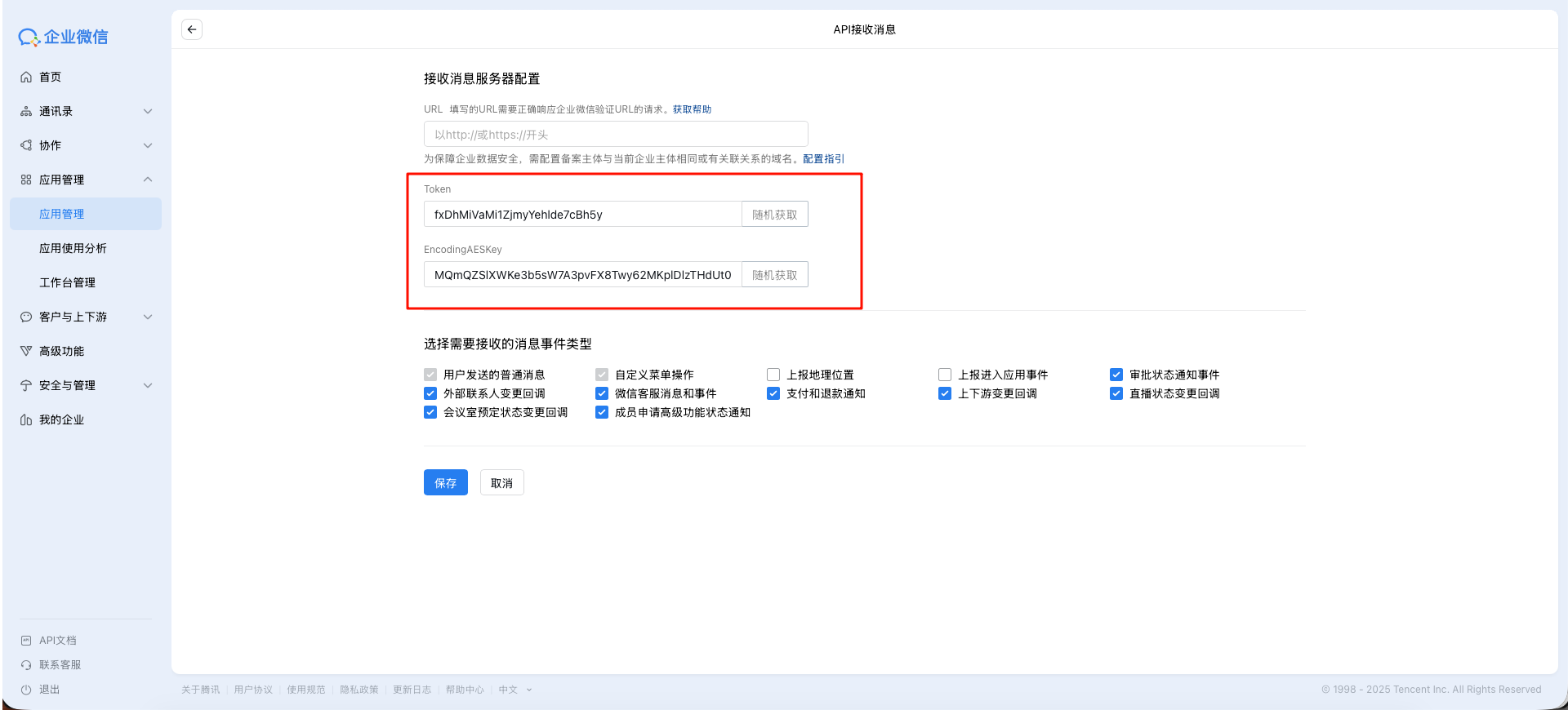Viewport: 1568px width, 710px height.
Task: Open 工作台管理 menu item
Action: pos(67,282)
